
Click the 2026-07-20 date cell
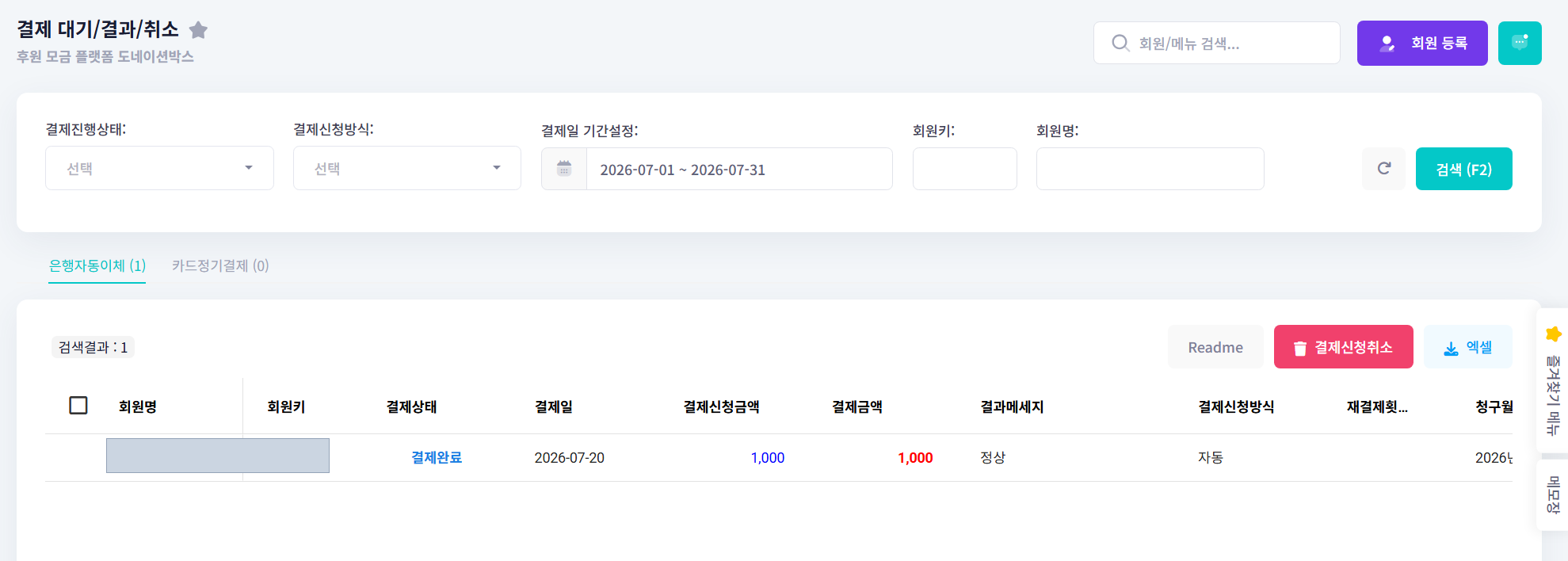(569, 458)
